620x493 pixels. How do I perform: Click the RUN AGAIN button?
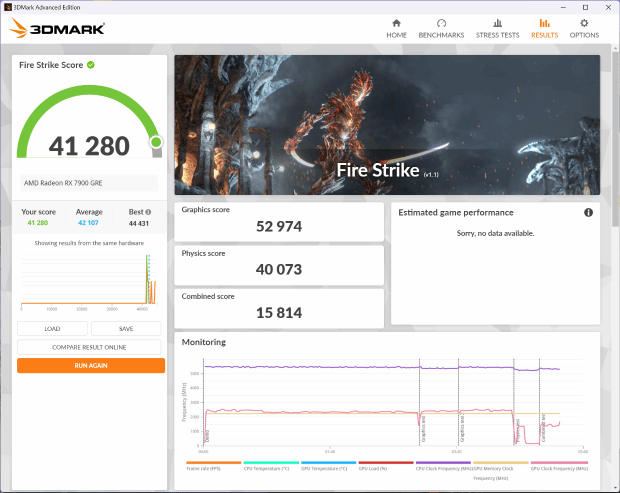(x=91, y=366)
